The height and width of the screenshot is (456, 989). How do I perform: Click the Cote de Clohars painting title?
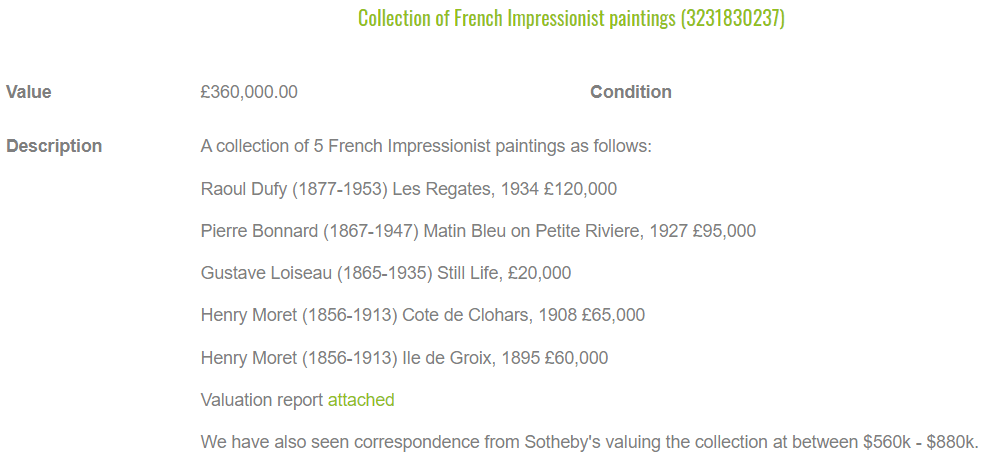[x=466, y=315]
